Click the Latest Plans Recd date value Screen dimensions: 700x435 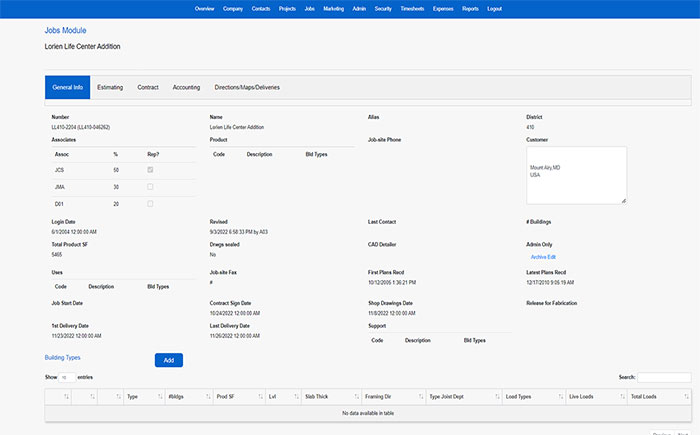(x=550, y=283)
